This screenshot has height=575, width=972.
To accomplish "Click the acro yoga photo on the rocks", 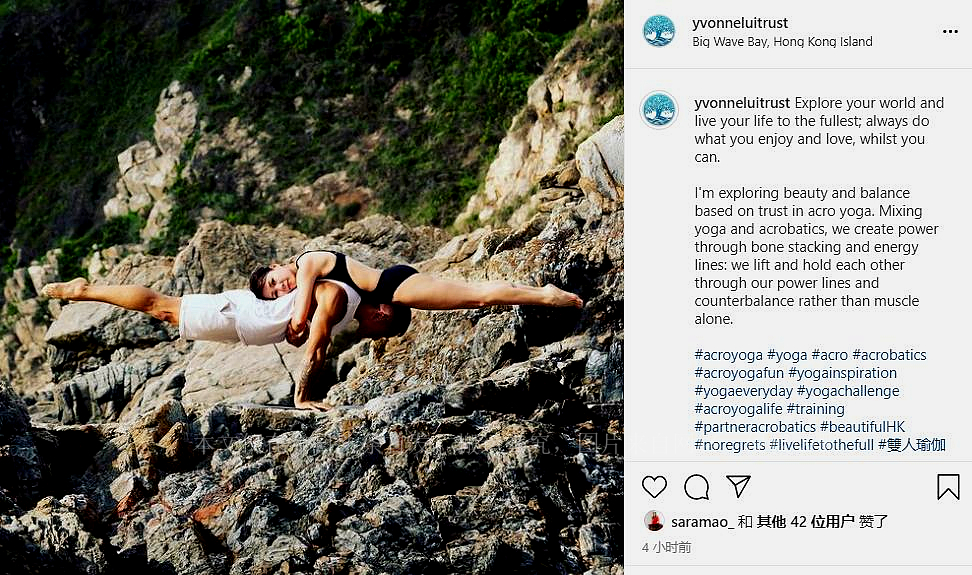I will pos(312,288).
